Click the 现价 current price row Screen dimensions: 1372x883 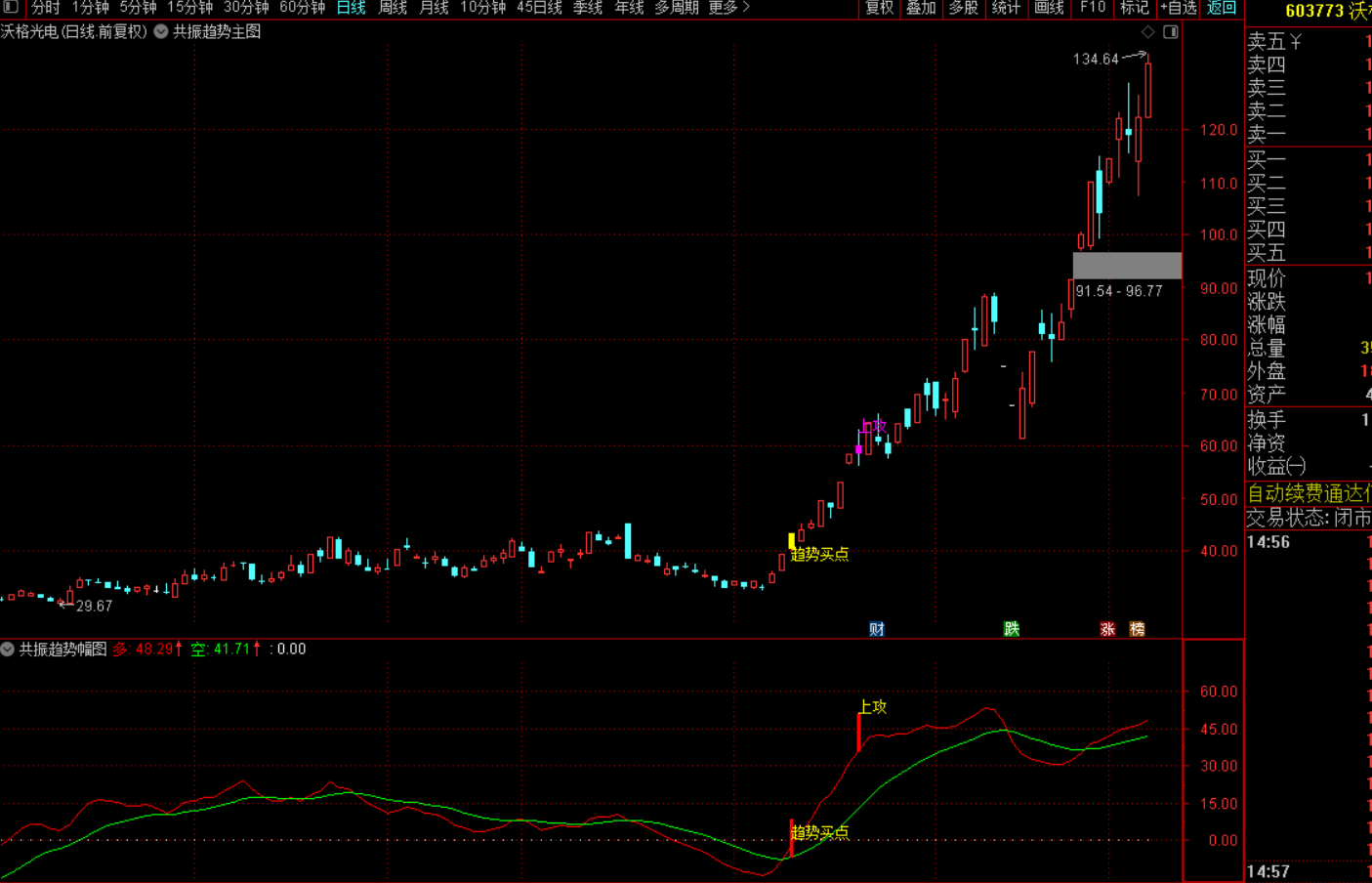pyautogui.click(x=1309, y=278)
